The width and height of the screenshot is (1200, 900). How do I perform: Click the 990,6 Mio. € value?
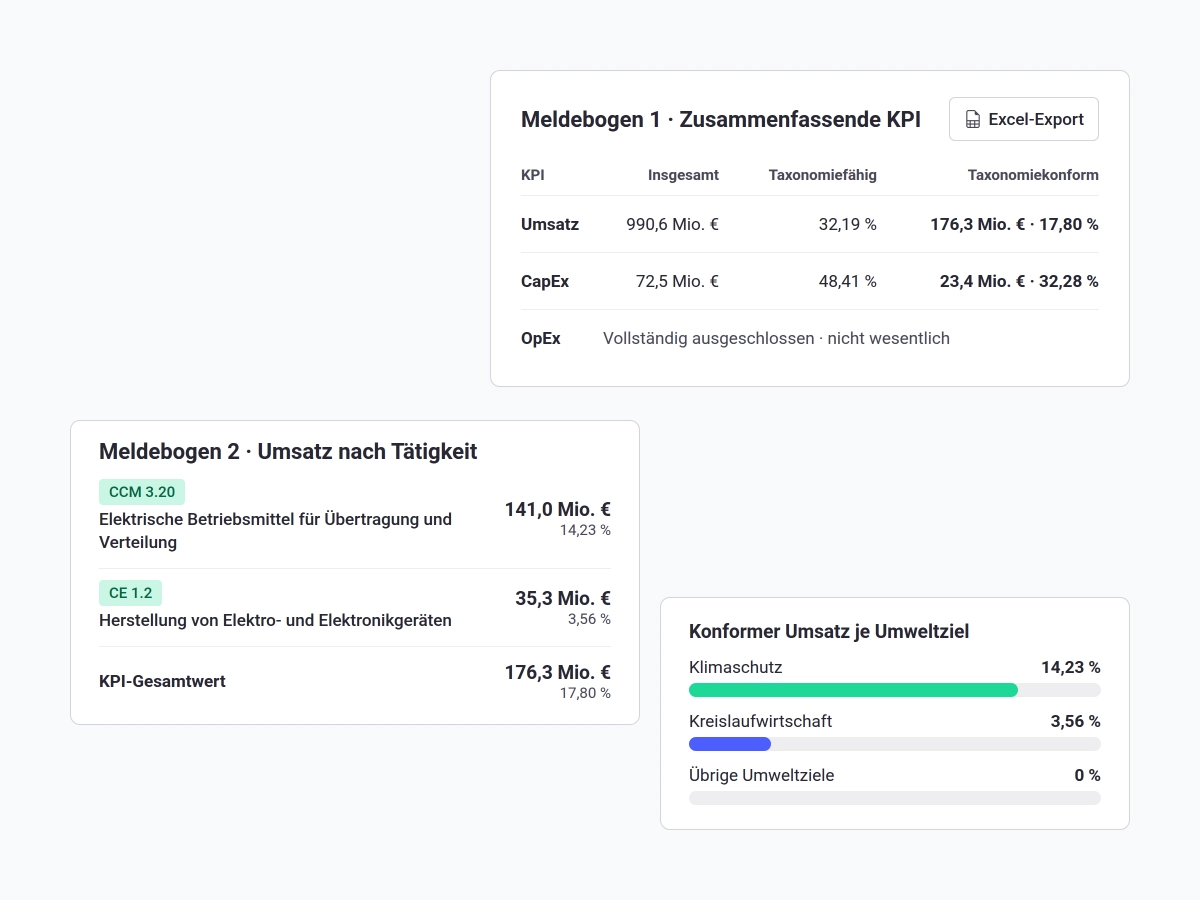[x=673, y=224]
